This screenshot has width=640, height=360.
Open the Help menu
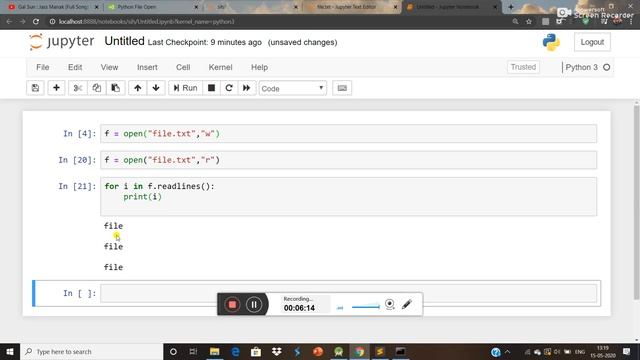(259, 67)
